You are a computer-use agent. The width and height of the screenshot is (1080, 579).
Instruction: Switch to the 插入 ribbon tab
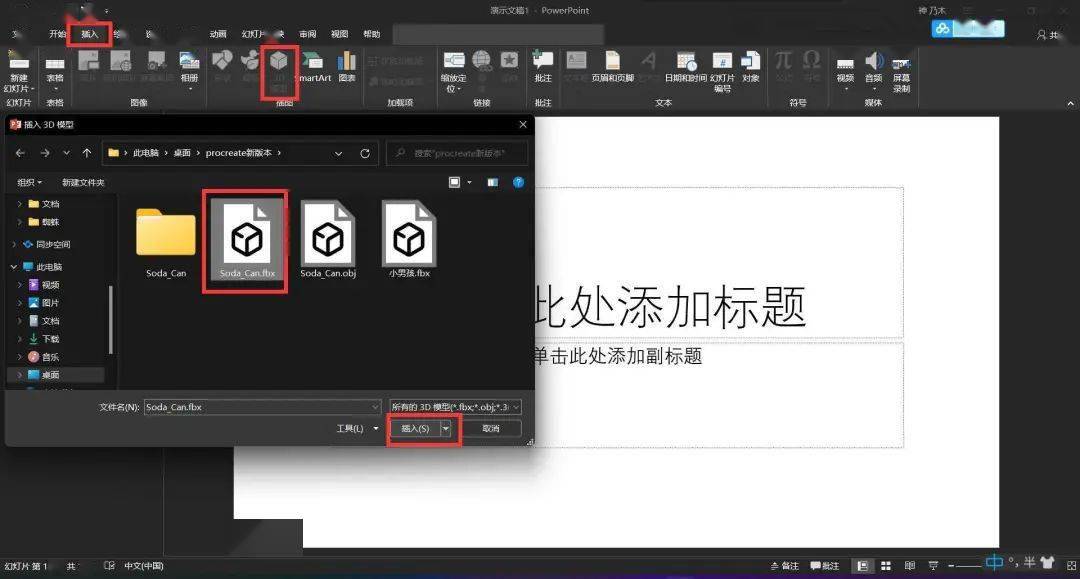point(90,33)
